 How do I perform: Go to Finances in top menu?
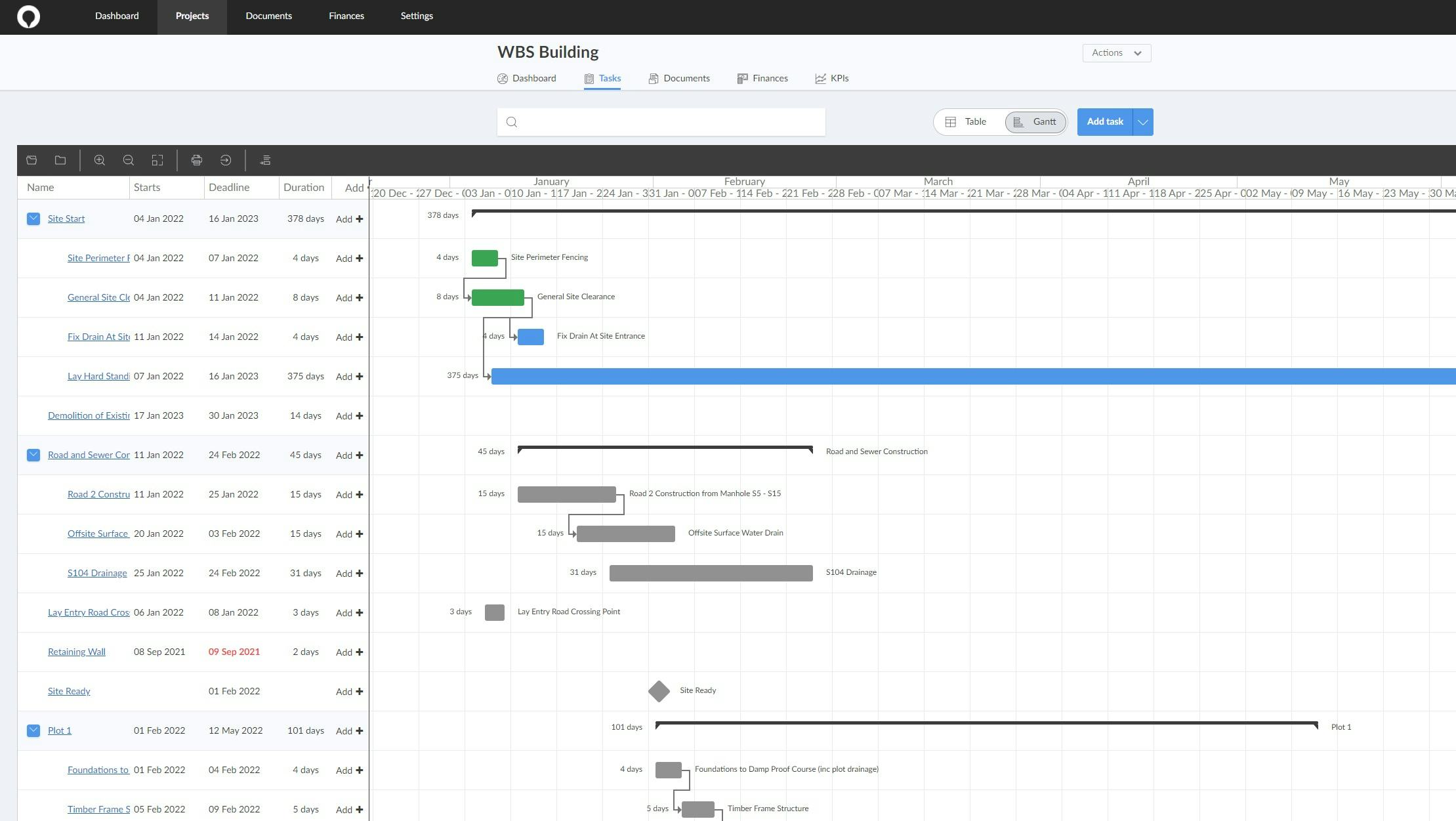point(346,16)
